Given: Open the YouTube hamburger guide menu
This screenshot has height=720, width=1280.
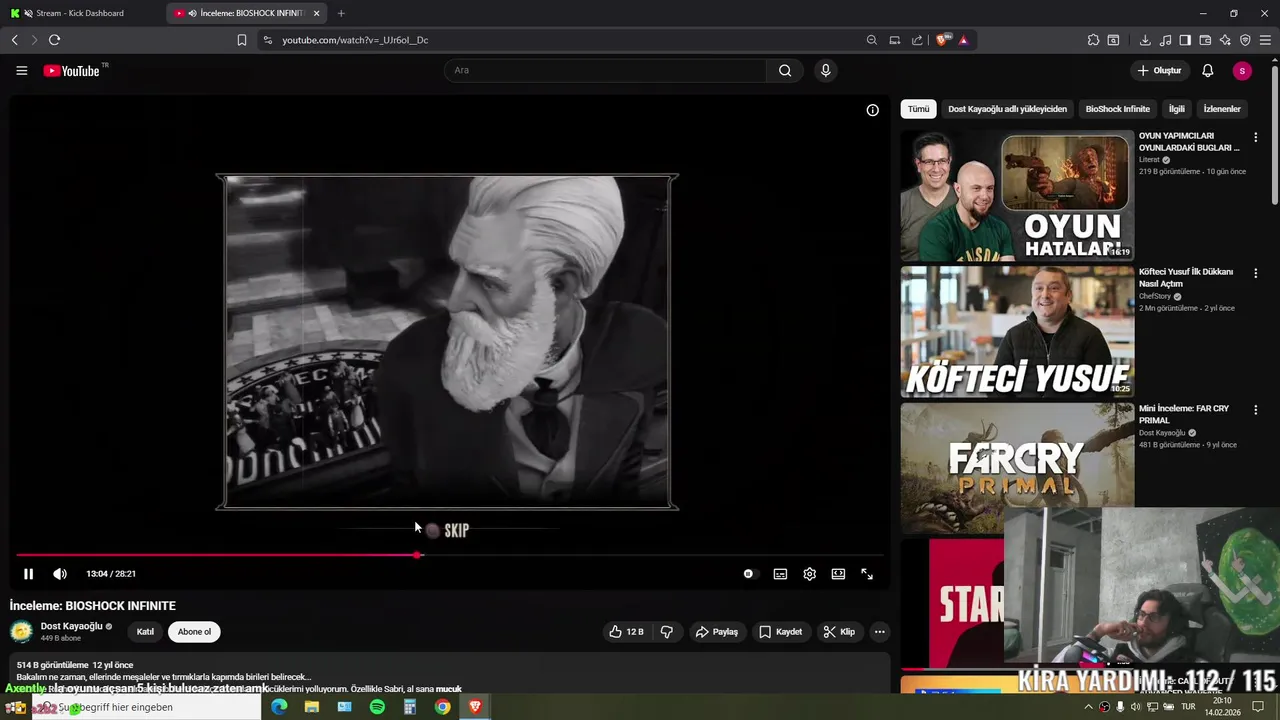Looking at the screenshot, I should 21,71.
